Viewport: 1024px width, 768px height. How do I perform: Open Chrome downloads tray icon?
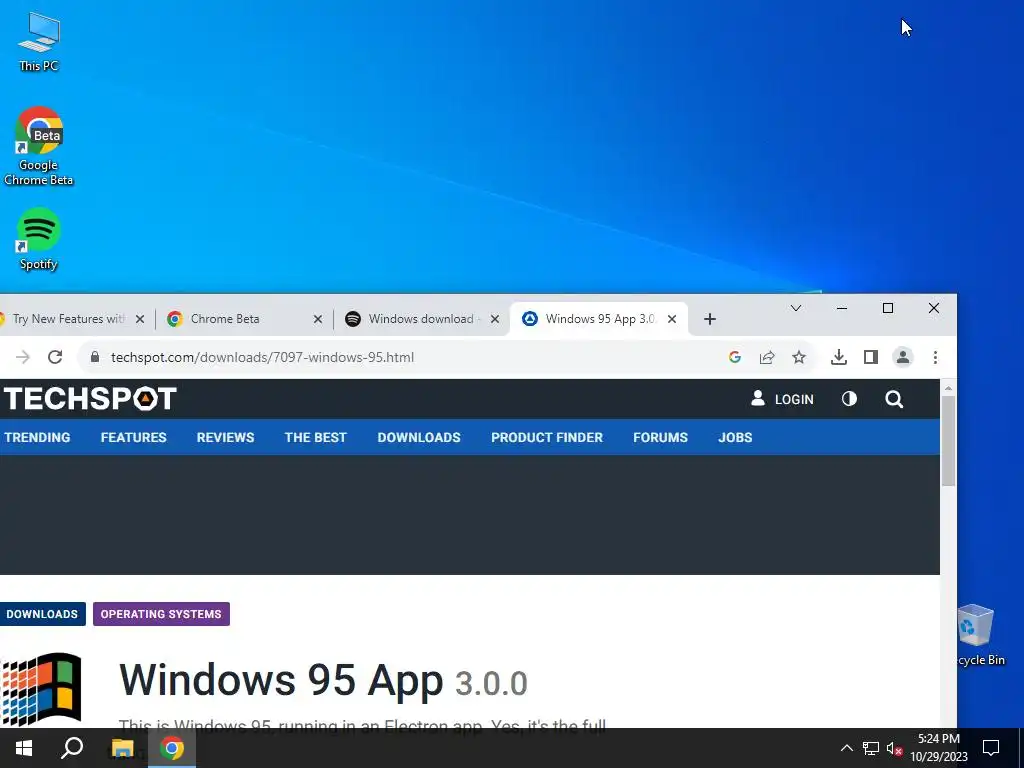point(839,357)
